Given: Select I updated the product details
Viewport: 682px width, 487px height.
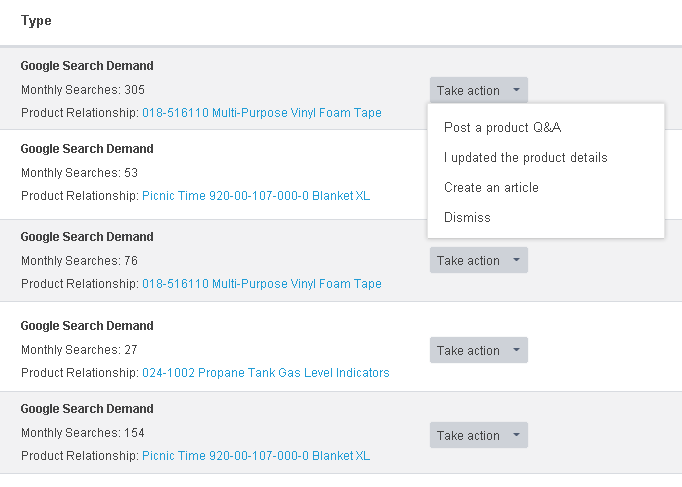Looking at the screenshot, I should pos(525,157).
